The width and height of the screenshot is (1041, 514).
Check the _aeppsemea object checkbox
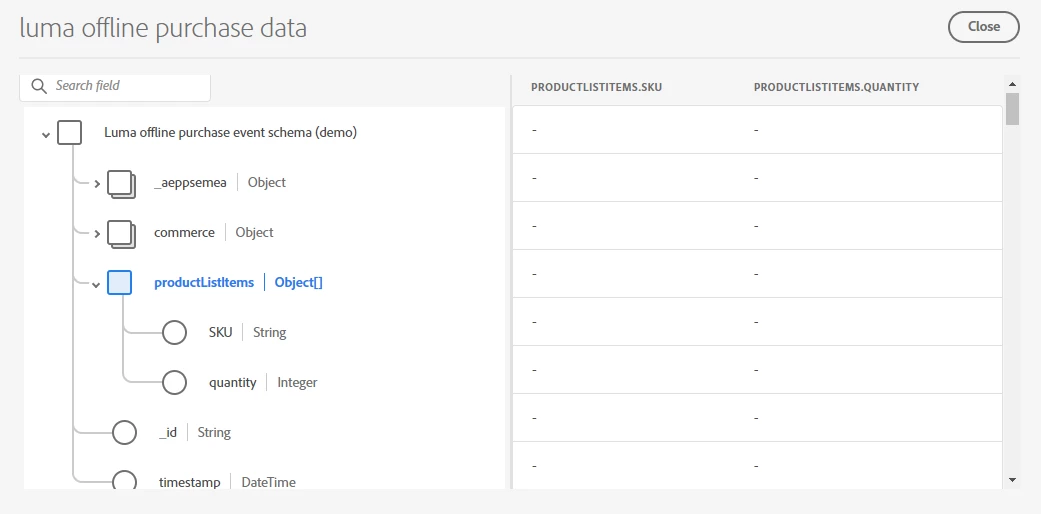click(120, 183)
